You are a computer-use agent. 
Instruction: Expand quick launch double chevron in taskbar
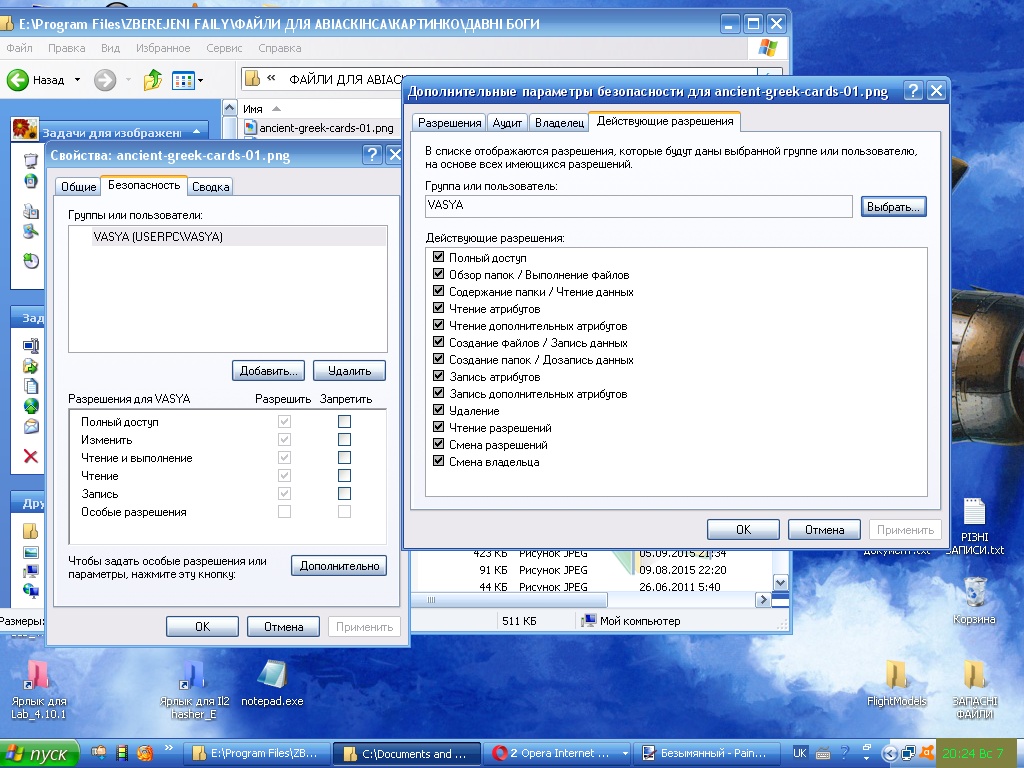168,748
